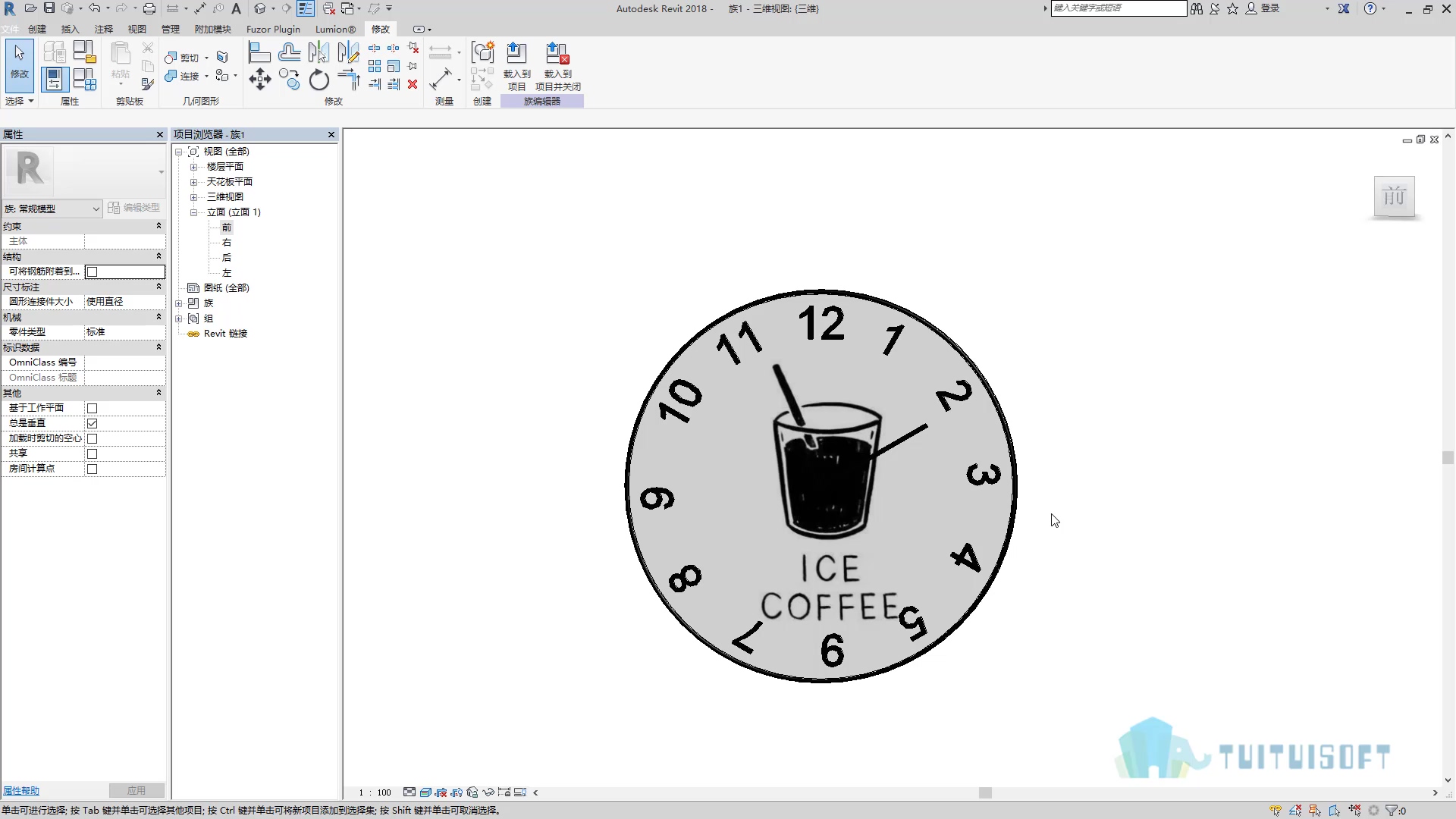Check 可将钢筋附着到 checkbox
Image resolution: width=1456 pixels, height=819 pixels.
point(92,271)
